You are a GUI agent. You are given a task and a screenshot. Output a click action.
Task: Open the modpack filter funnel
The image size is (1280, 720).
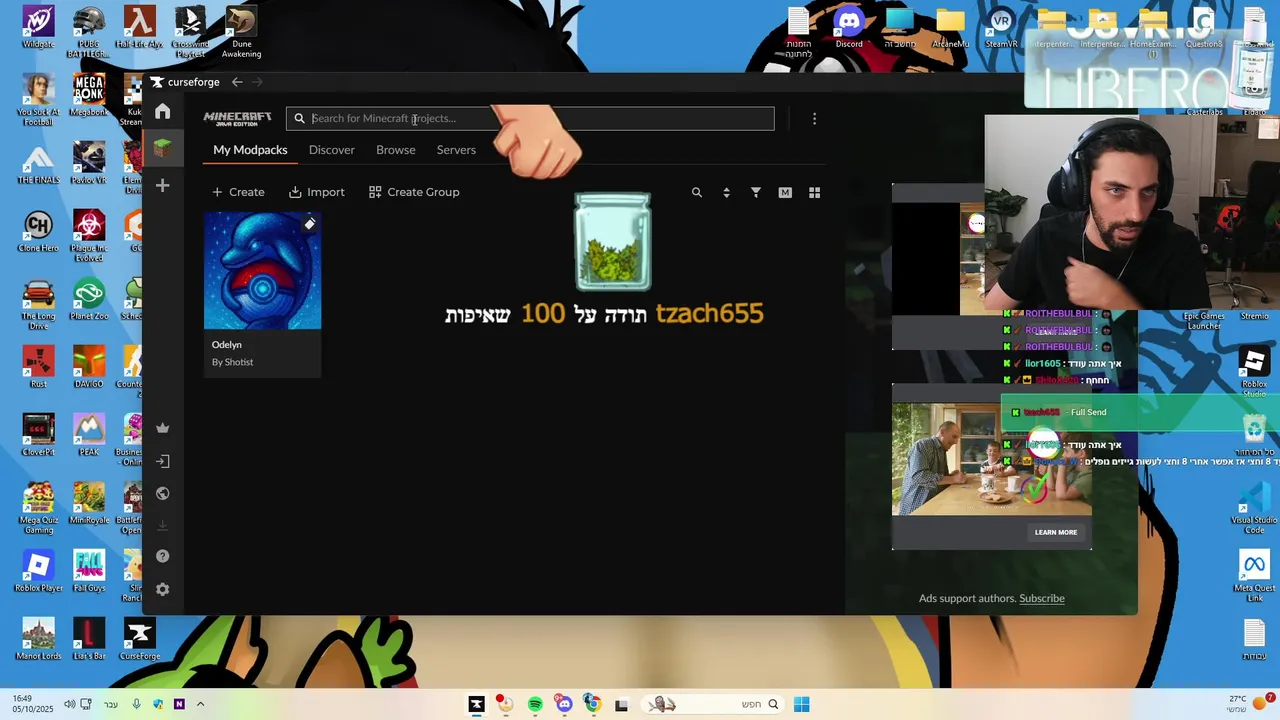coord(756,192)
